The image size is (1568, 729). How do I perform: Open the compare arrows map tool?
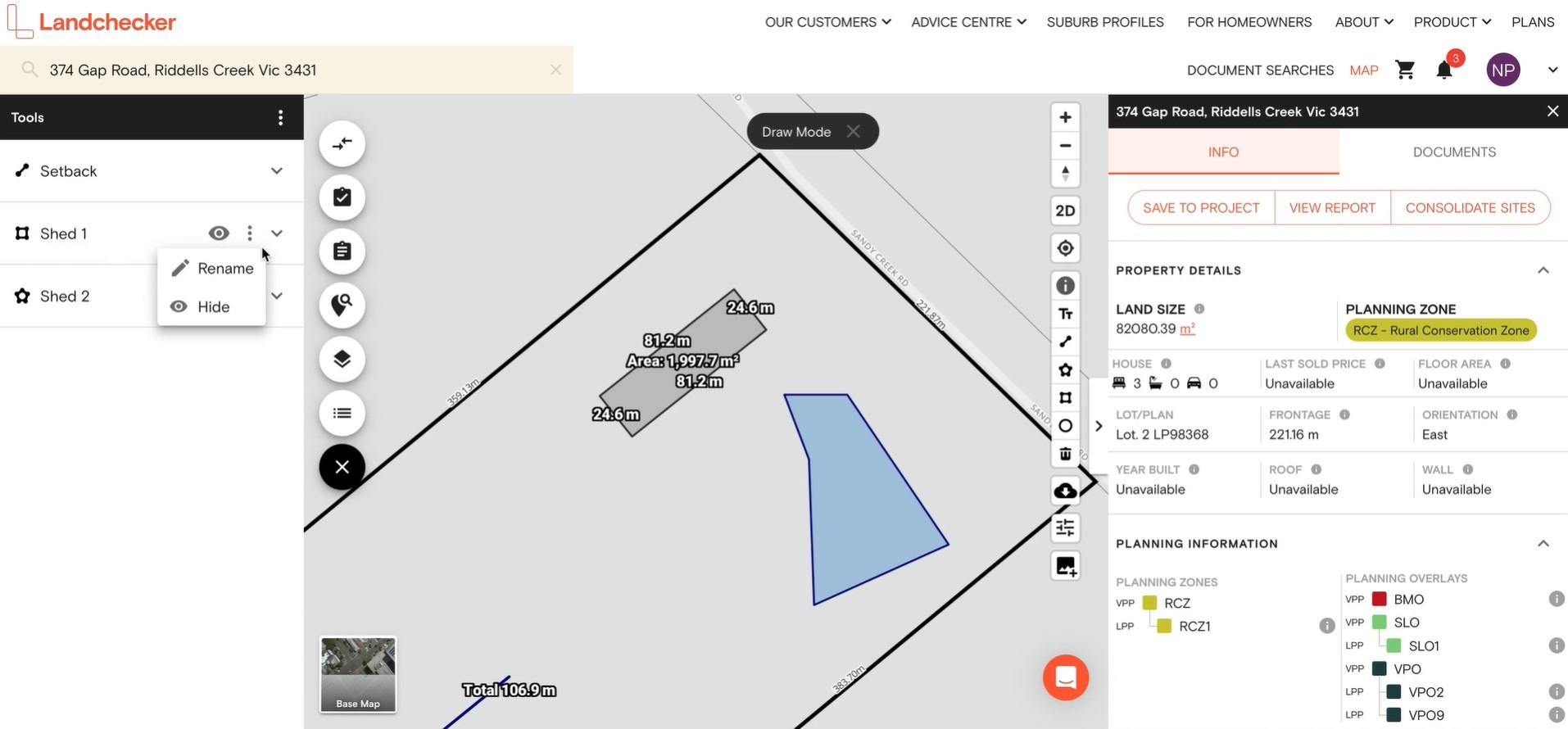(342, 144)
